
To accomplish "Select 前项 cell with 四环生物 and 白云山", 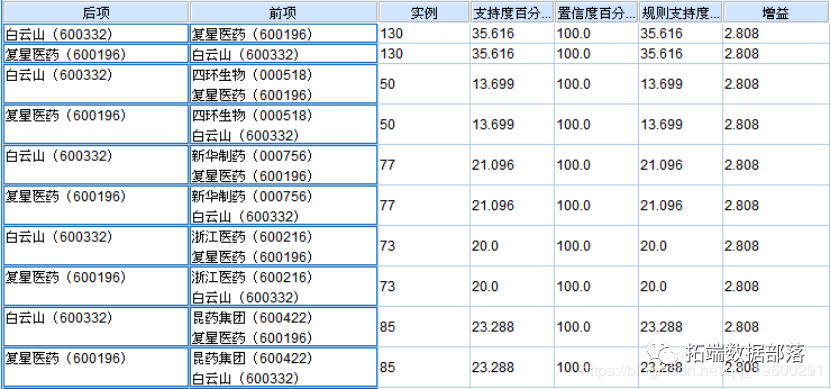I will 284,125.
